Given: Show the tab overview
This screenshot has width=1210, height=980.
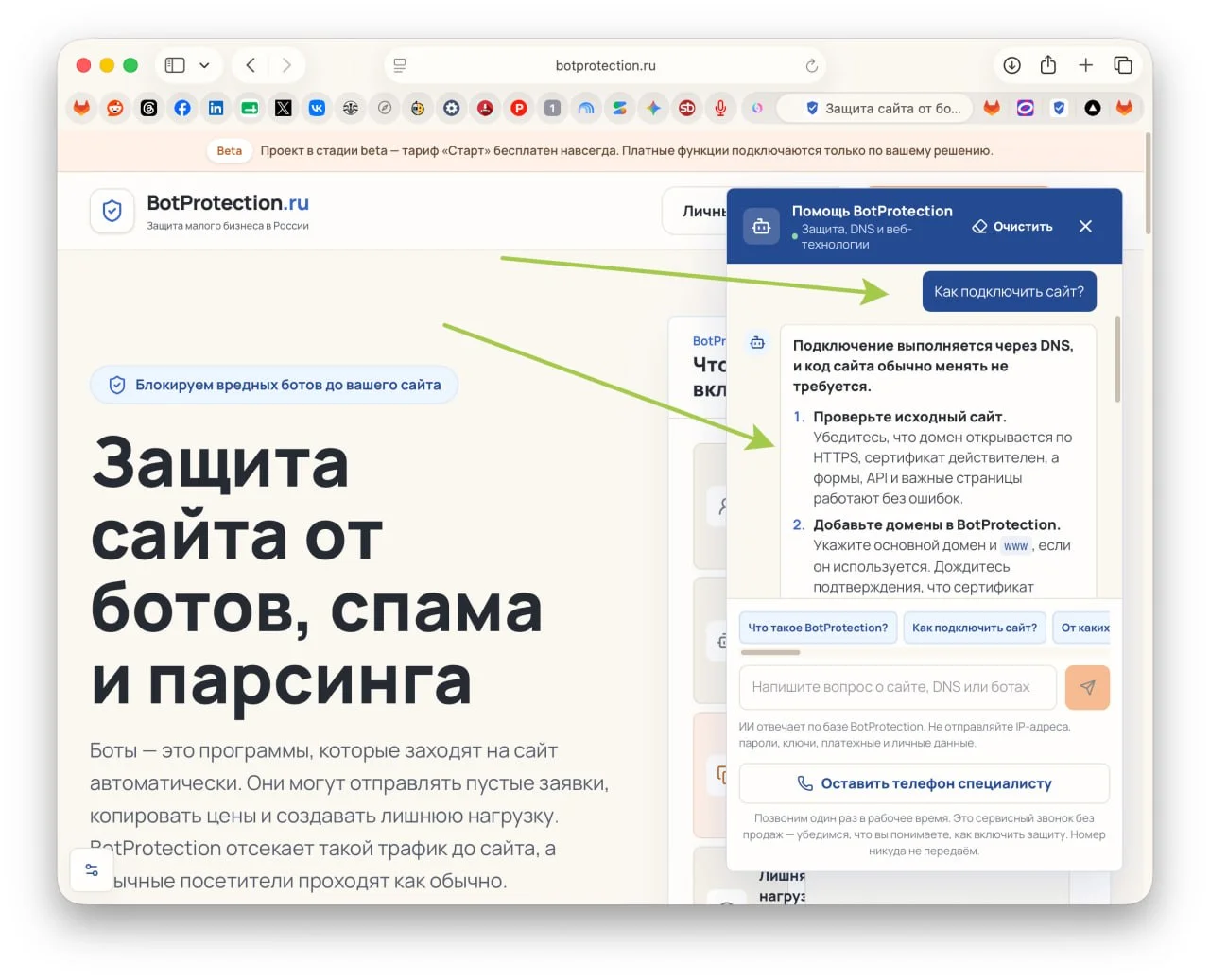Looking at the screenshot, I should coord(1123,65).
